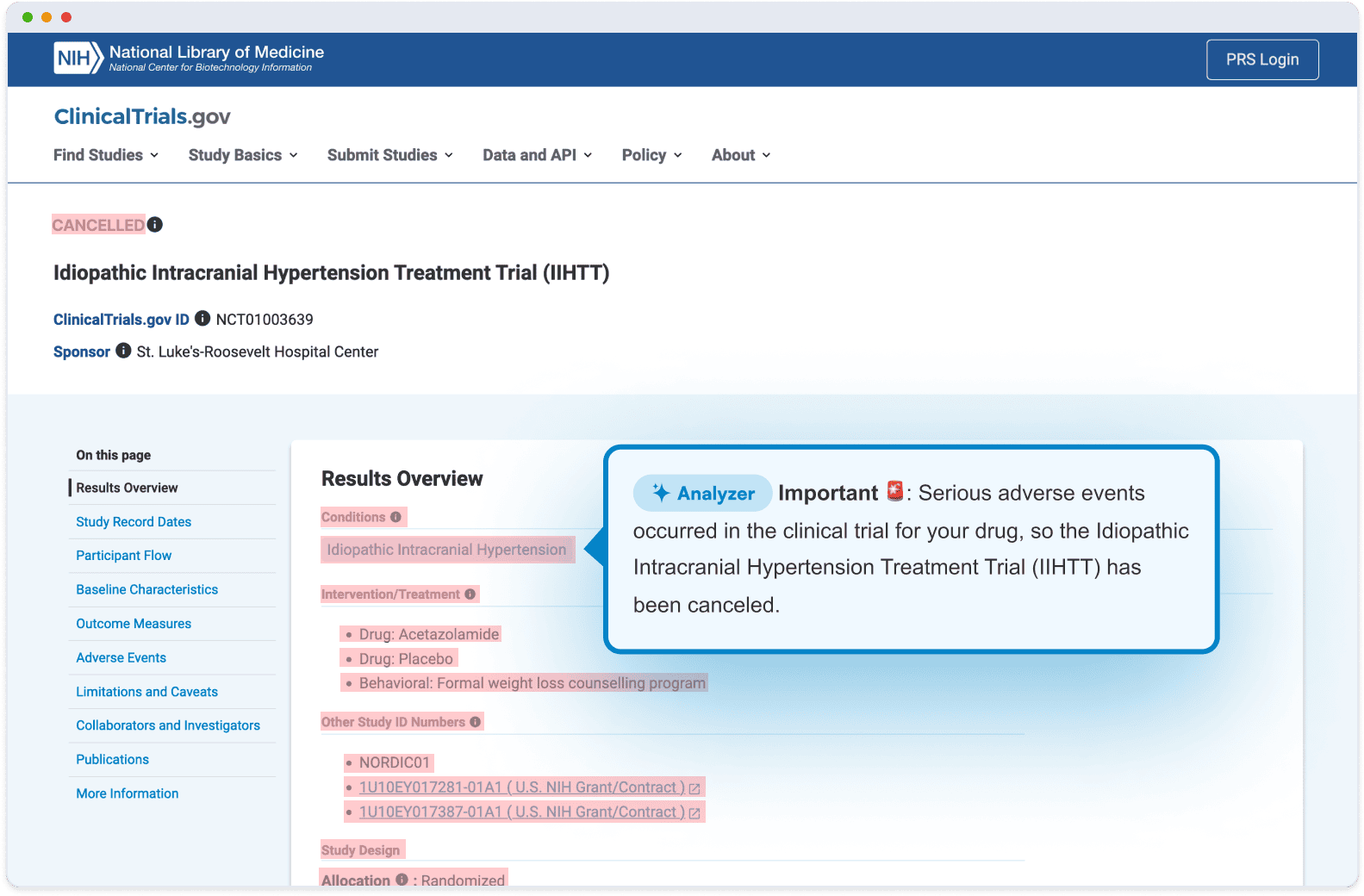1364x896 pixels.
Task: Click the Sponsor label
Action: point(82,352)
